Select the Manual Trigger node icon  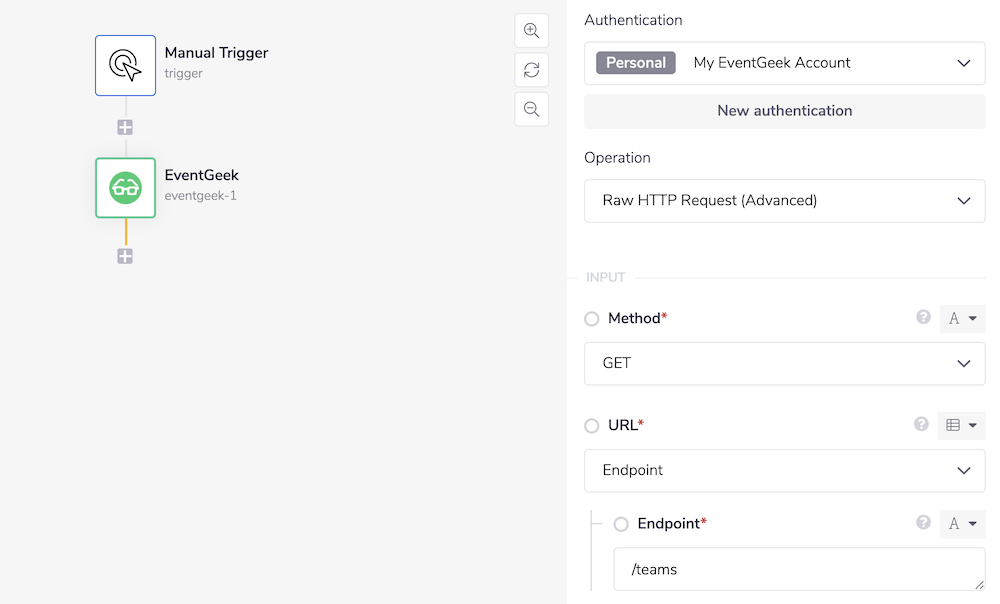tap(125, 65)
